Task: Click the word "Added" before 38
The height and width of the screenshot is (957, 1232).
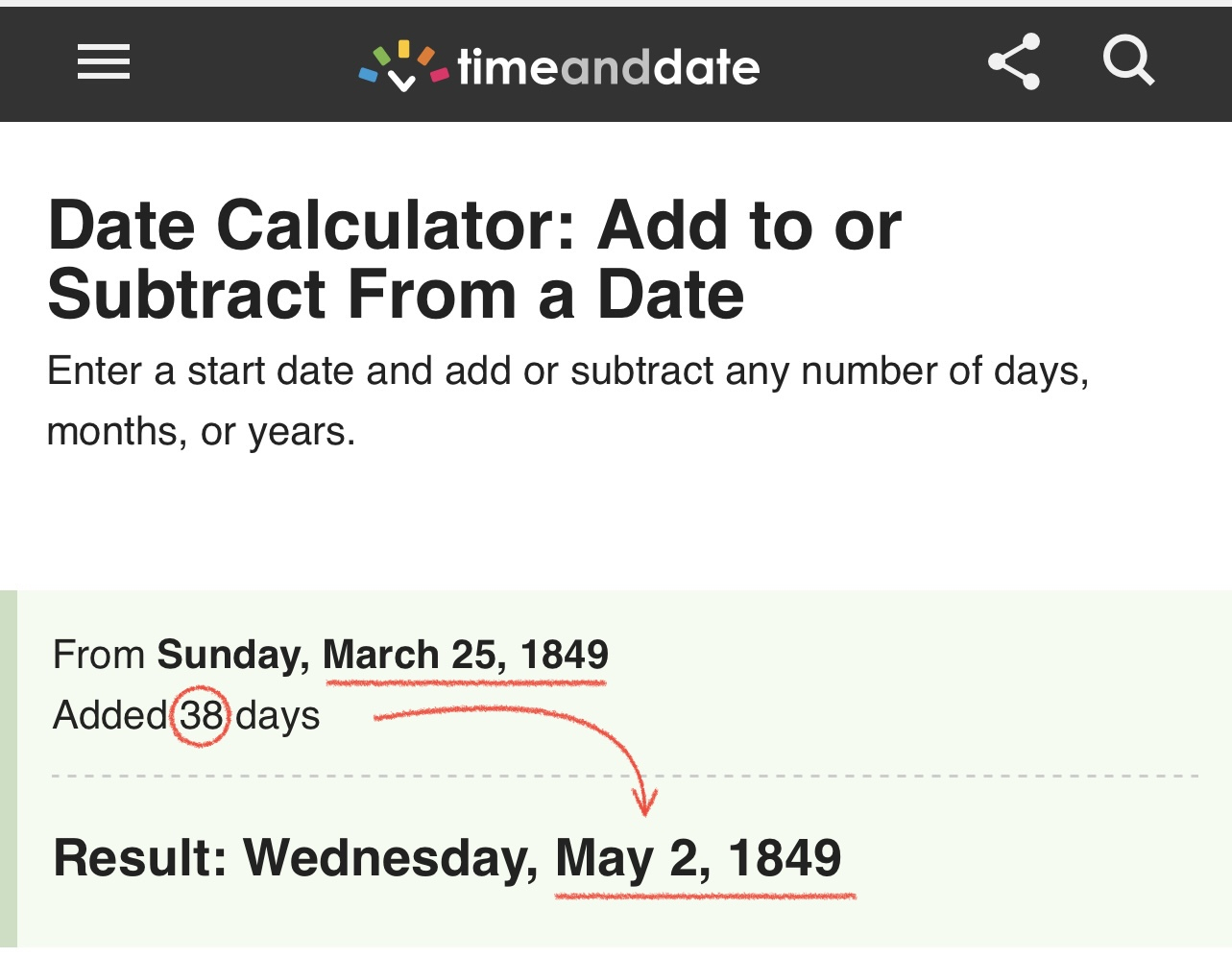Action: [109, 716]
